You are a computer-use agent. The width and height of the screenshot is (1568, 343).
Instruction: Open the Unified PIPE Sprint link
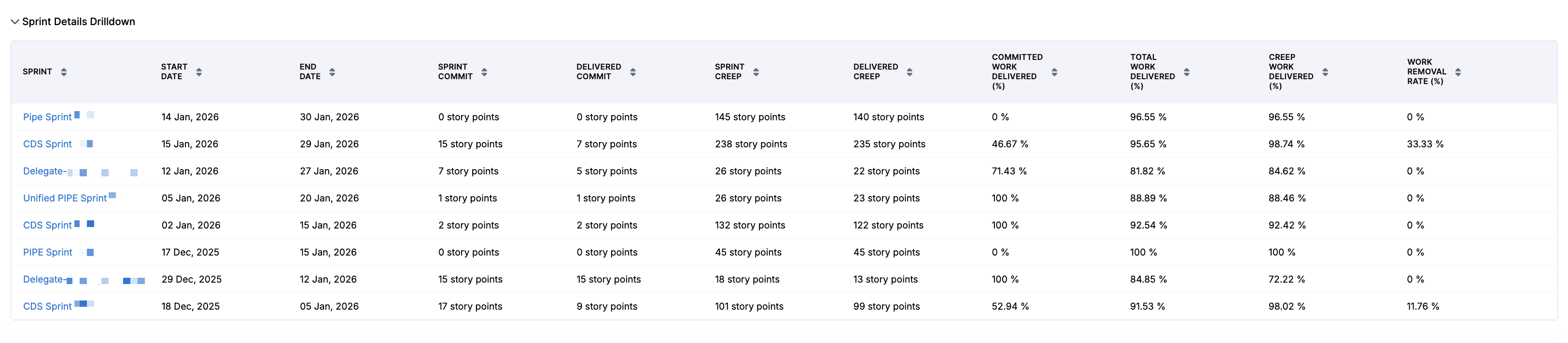(65, 198)
